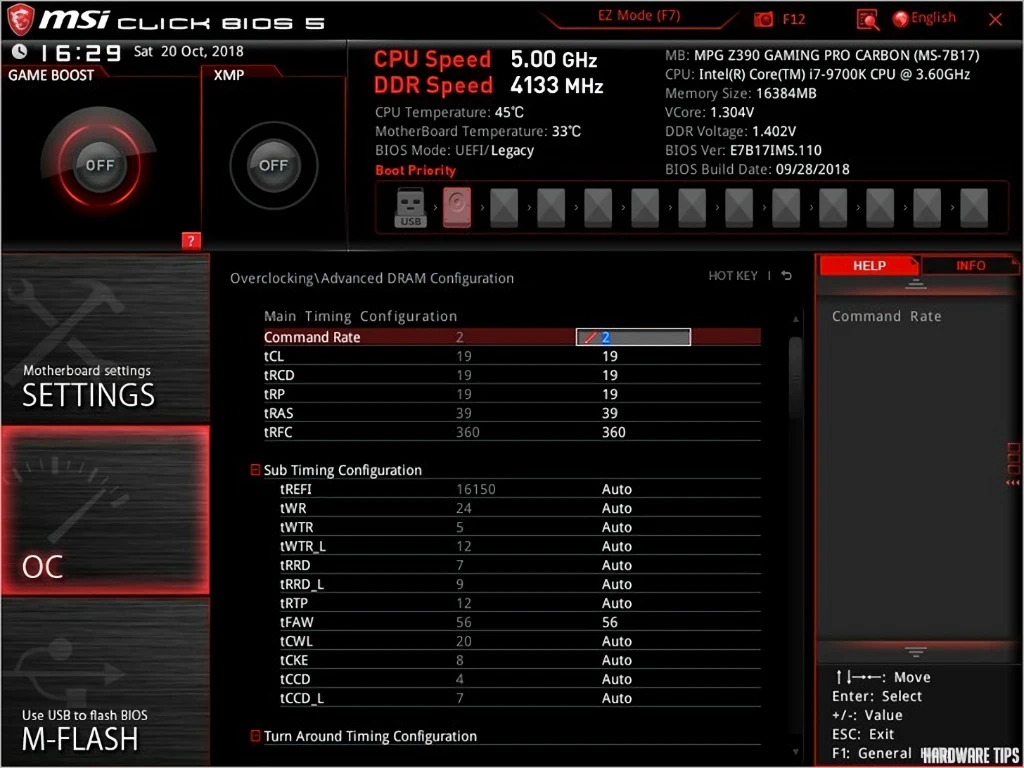Image resolution: width=1024 pixels, height=768 pixels.
Task: Set the tRRD Auto value
Action: [x=616, y=565]
